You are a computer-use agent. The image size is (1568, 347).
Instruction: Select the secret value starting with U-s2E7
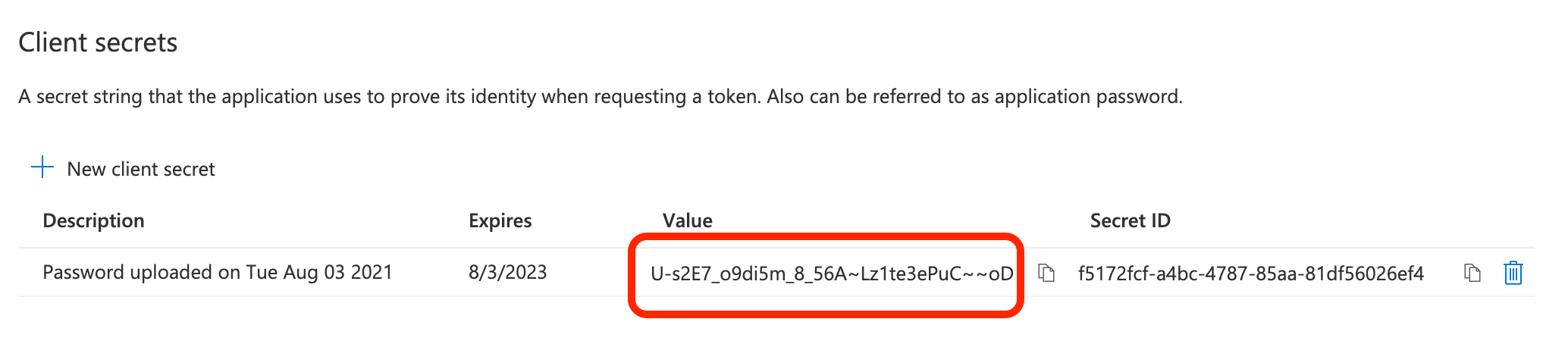tap(831, 274)
